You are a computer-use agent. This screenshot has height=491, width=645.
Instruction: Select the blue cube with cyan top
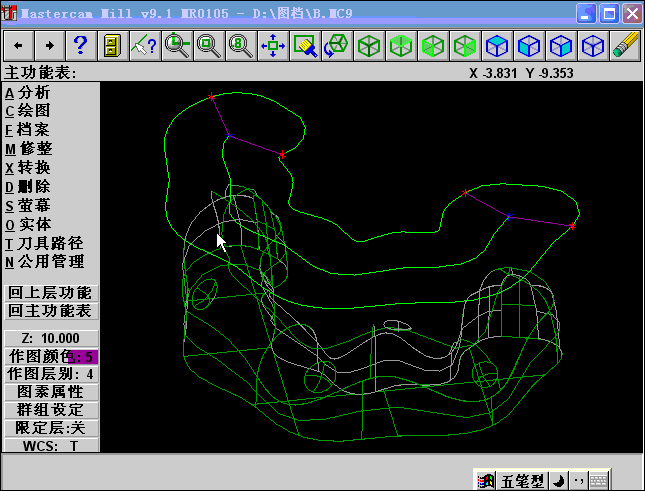point(497,46)
